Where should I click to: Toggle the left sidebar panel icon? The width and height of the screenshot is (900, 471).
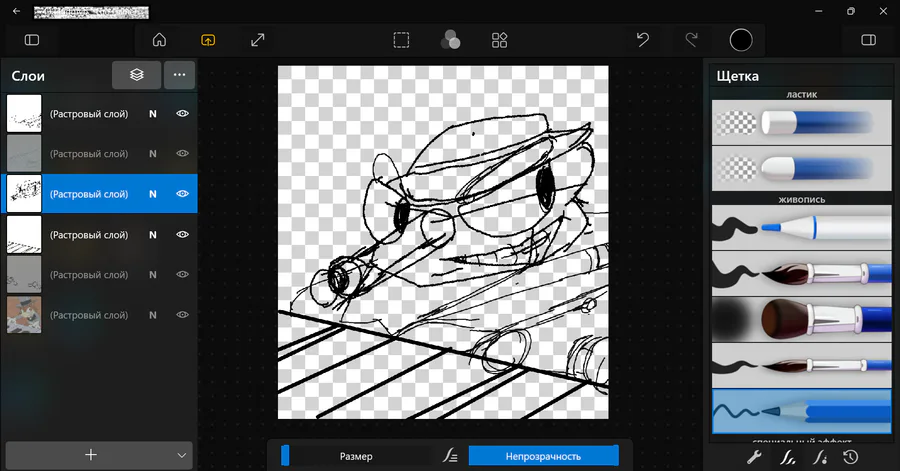coord(32,40)
